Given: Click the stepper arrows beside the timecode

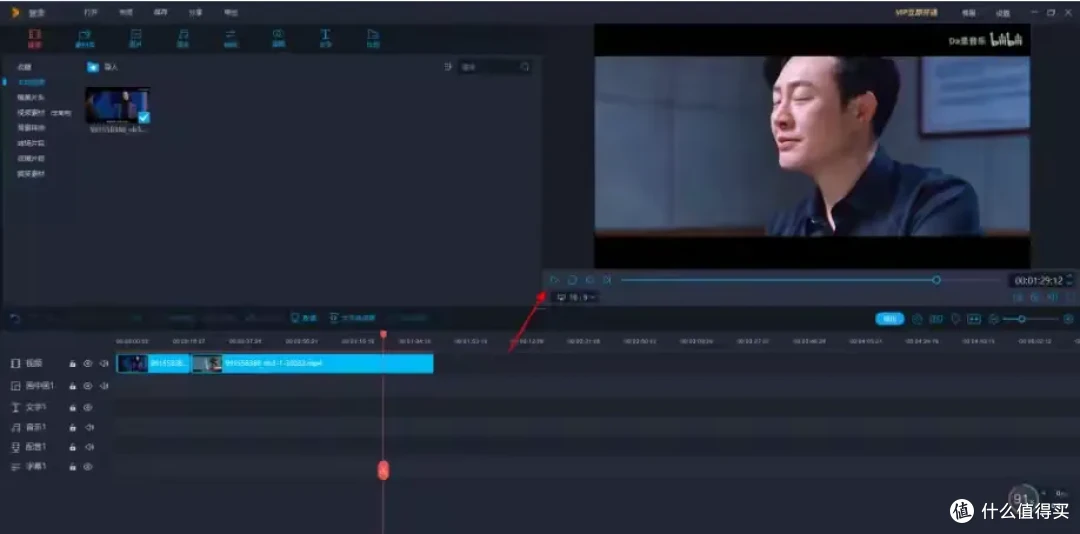Looking at the screenshot, I should coord(1069,280).
